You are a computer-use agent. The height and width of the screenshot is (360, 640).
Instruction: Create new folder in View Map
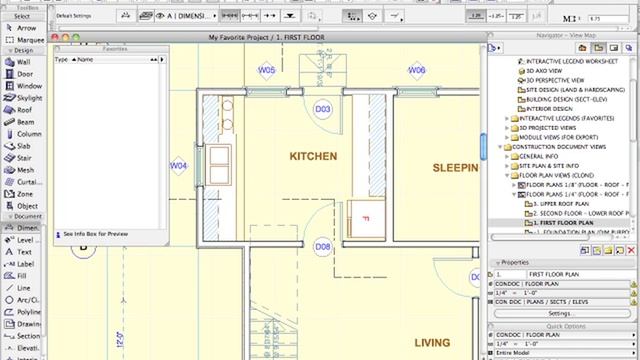point(608,250)
